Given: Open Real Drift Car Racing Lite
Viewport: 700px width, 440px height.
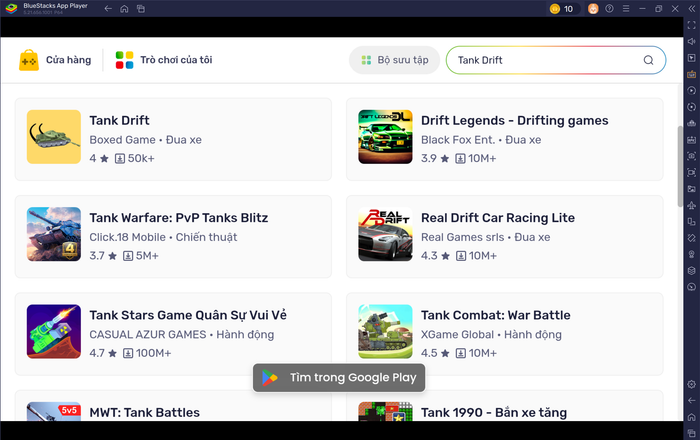Looking at the screenshot, I should coord(504,237).
